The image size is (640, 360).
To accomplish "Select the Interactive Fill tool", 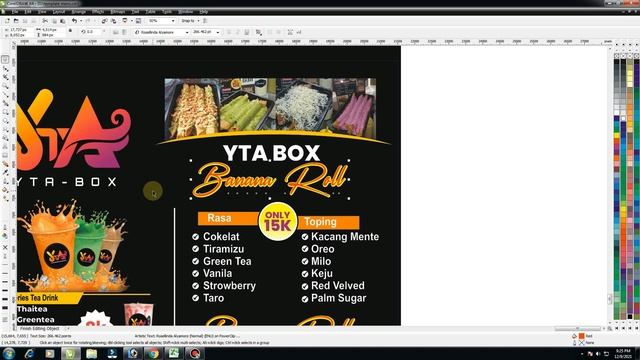I will [x=5, y=198].
